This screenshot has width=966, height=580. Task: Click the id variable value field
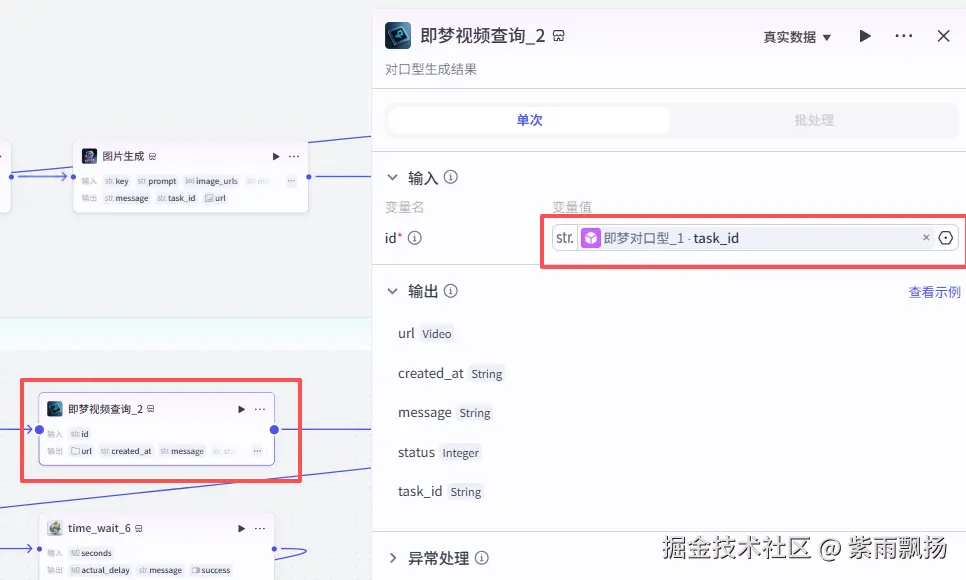(x=755, y=238)
